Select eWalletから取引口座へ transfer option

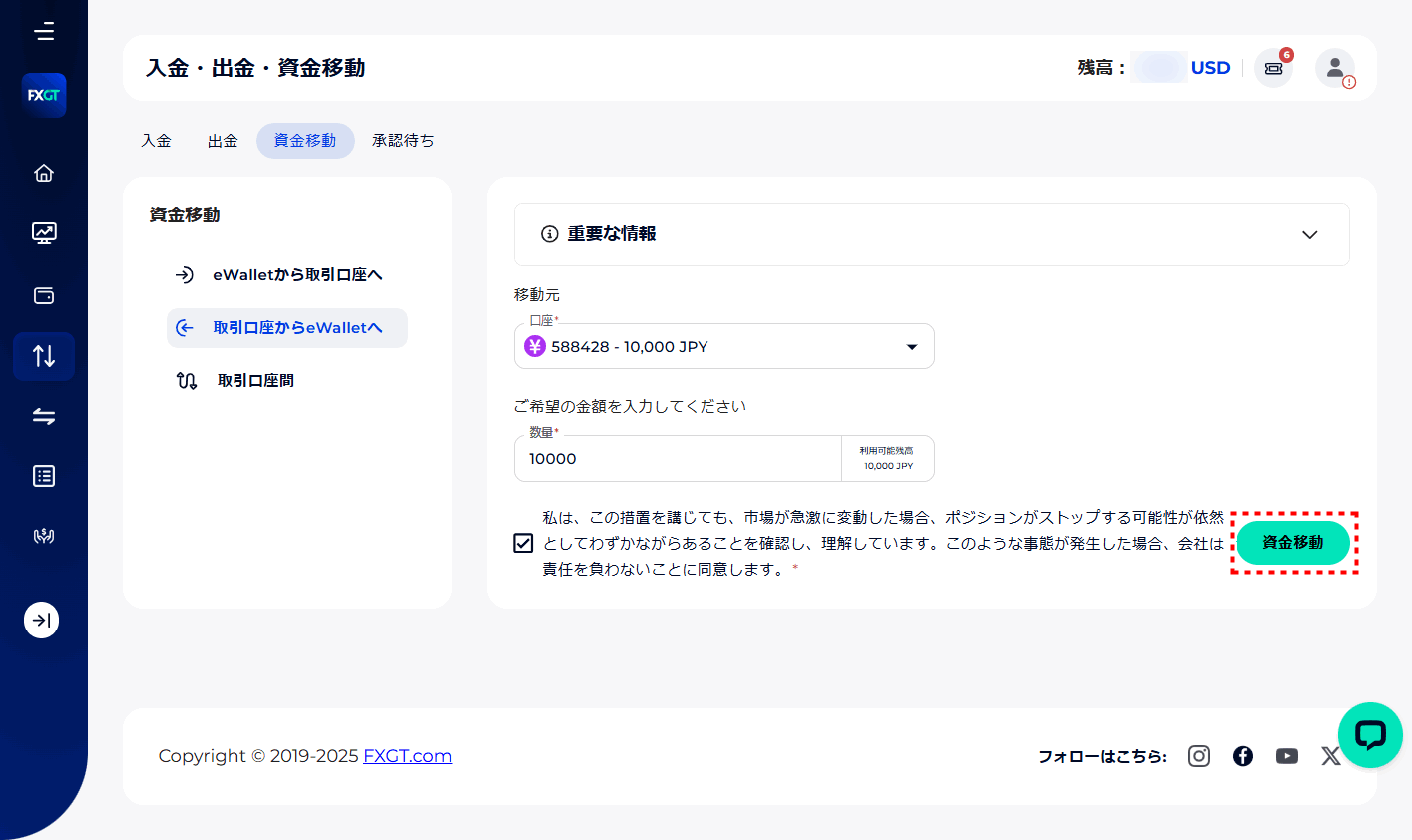(x=287, y=275)
